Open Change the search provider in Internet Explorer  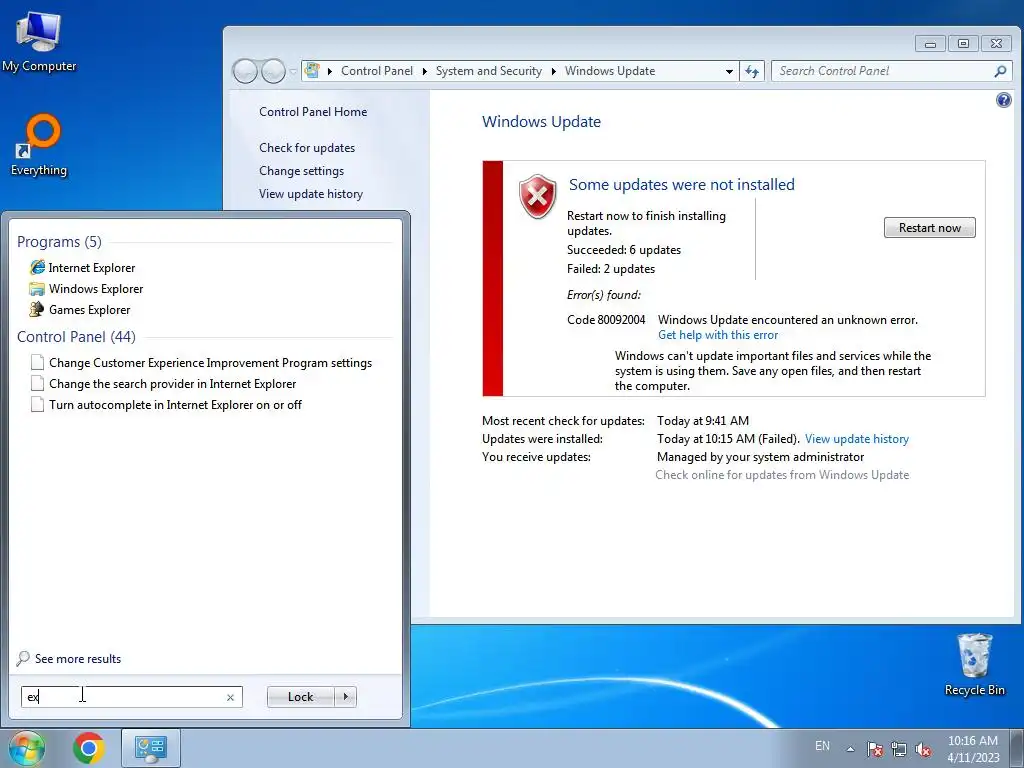click(172, 383)
